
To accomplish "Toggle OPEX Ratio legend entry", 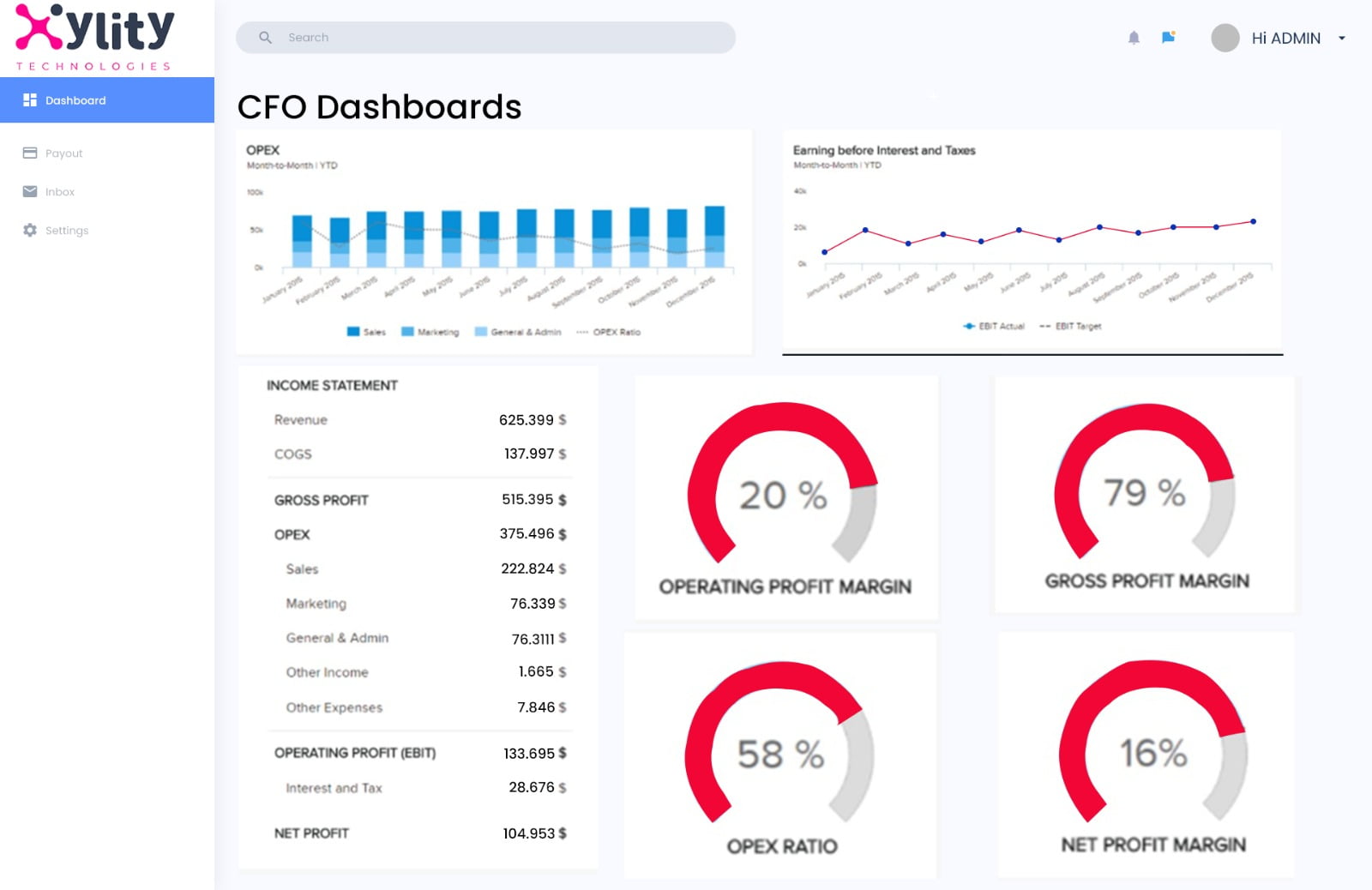I will [x=609, y=332].
